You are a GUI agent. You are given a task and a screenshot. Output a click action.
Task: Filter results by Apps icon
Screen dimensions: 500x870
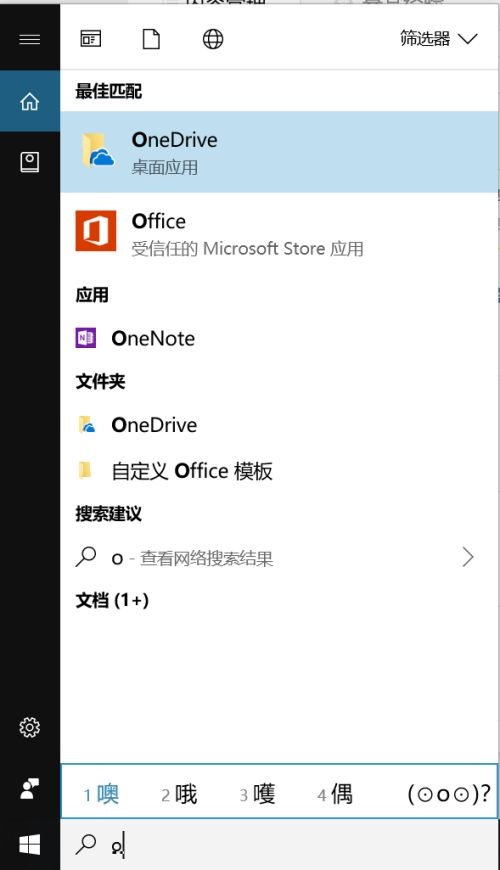click(x=90, y=39)
